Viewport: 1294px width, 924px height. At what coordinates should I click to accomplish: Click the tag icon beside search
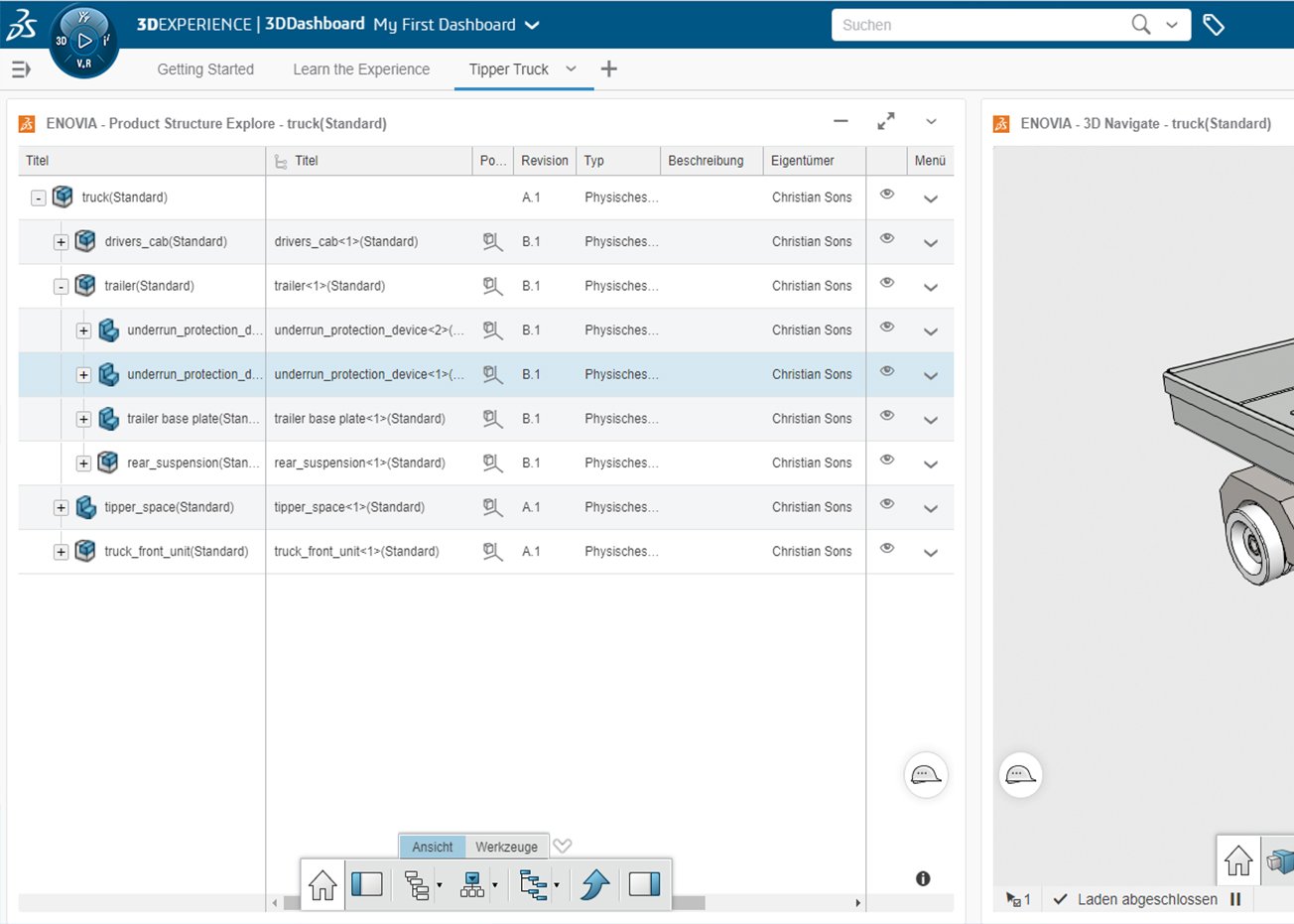(x=1213, y=25)
